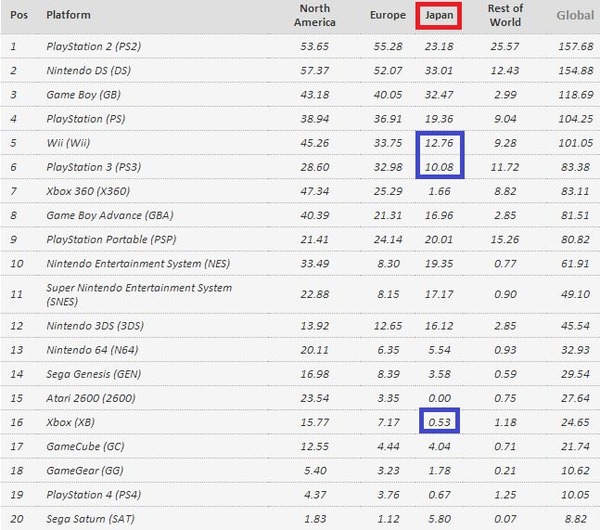
Task: Click the North America column header
Action: [315, 15]
